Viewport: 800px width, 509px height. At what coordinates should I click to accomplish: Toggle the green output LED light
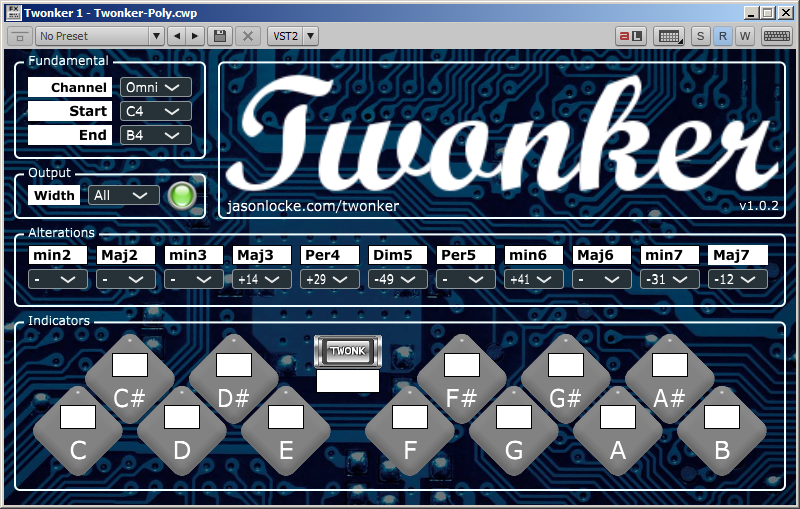click(x=181, y=195)
